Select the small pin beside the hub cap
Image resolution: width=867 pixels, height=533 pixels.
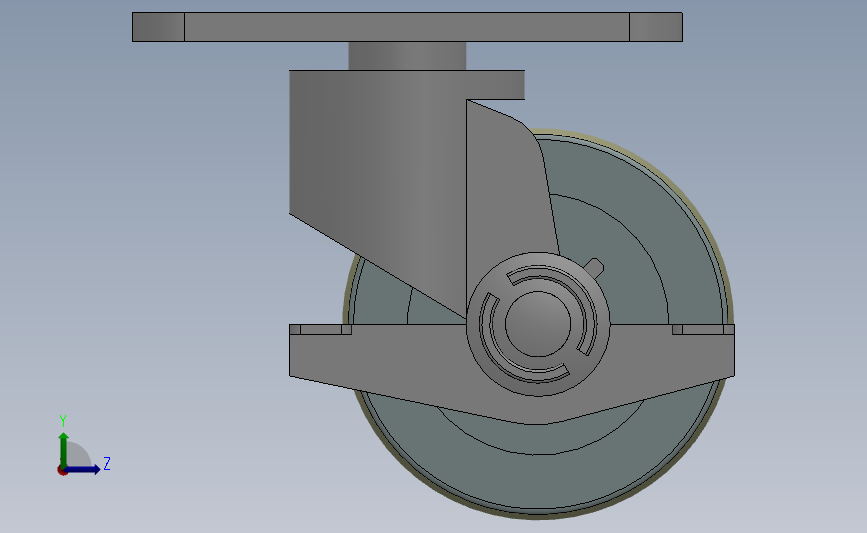pyautogui.click(x=595, y=268)
